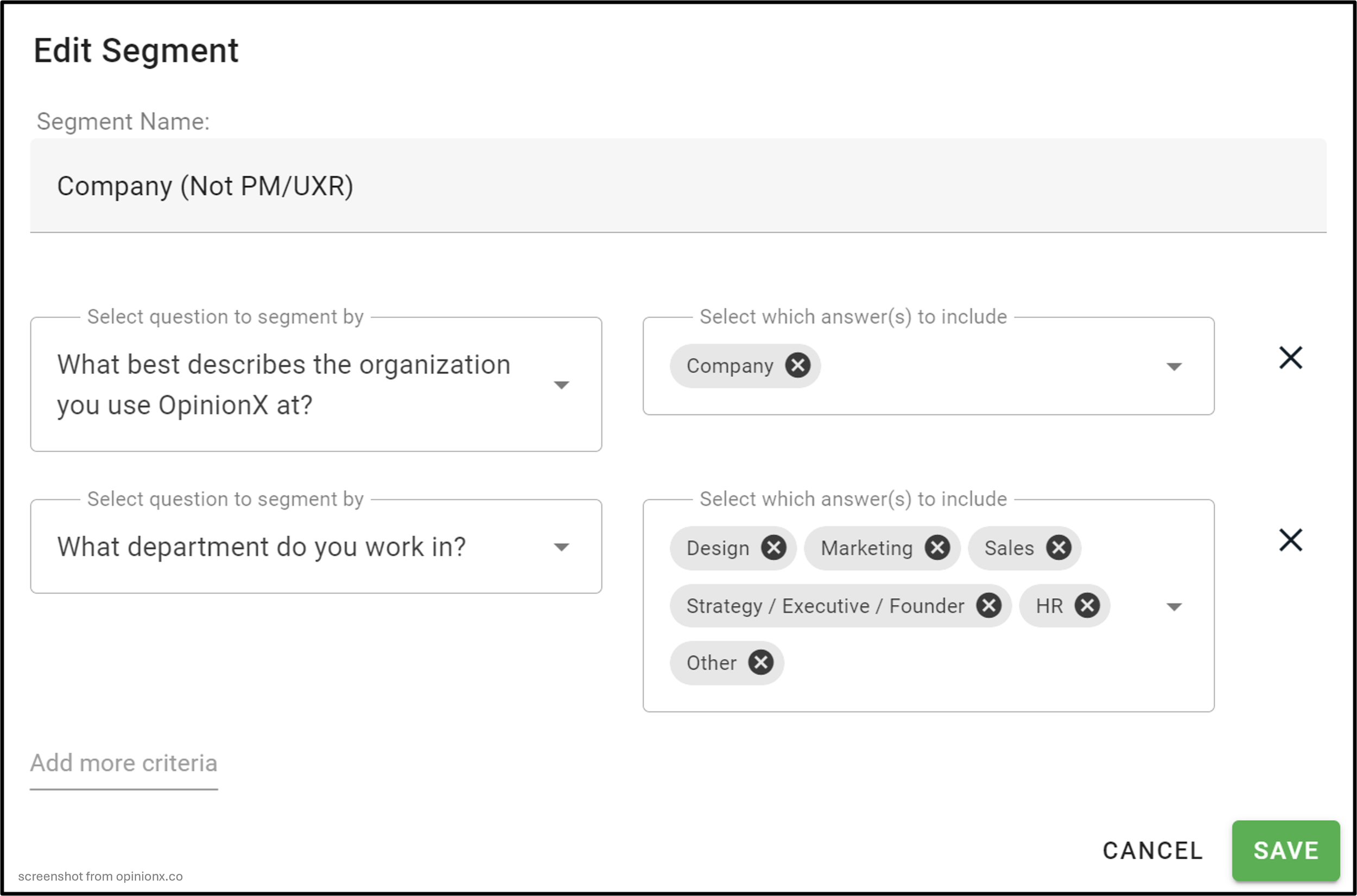Open the organization question dropdown
Screen dimensions: 1357x896
click(x=316, y=385)
